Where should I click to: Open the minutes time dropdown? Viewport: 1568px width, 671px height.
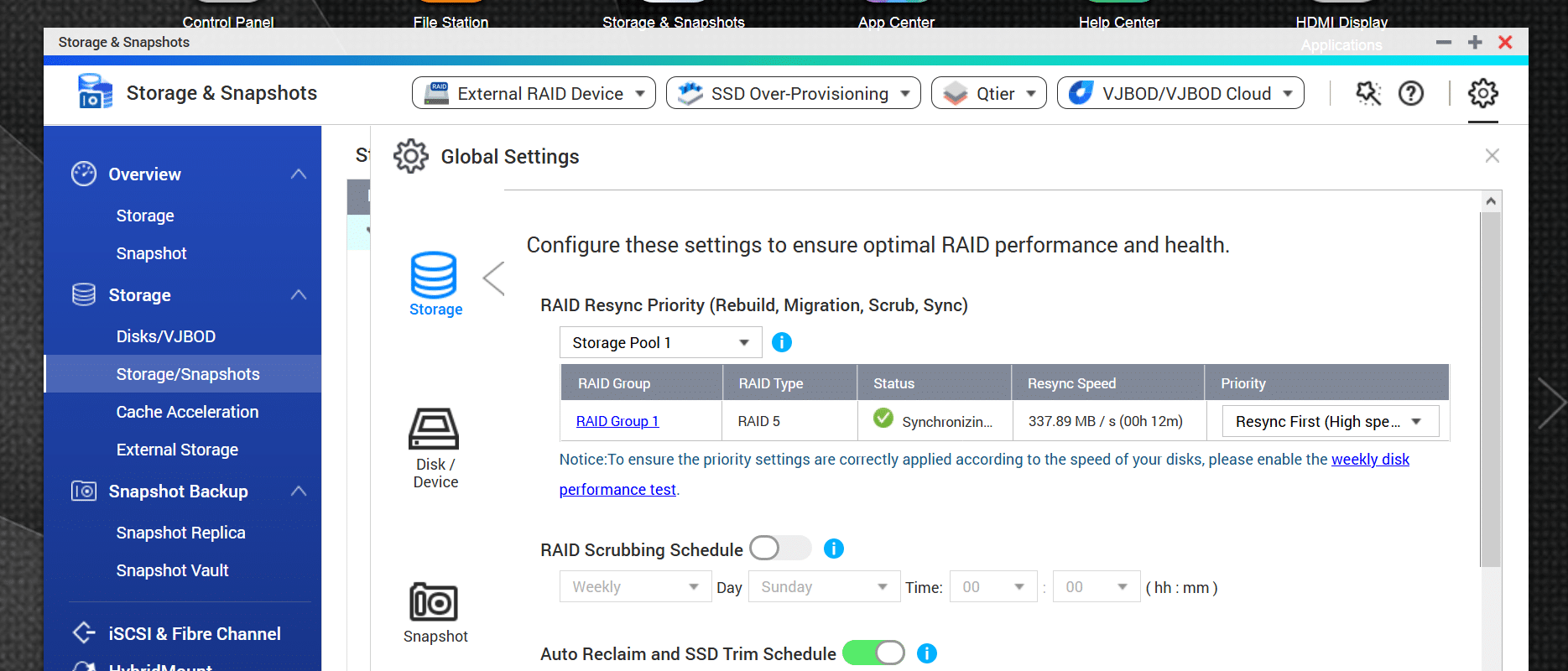[1097, 587]
